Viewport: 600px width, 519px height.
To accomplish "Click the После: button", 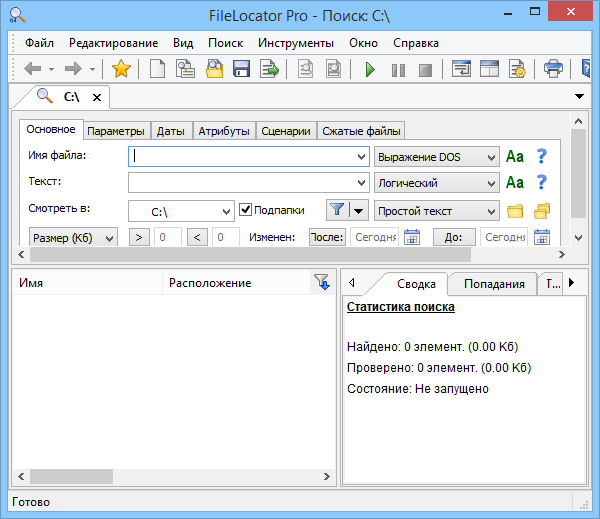I will [x=327, y=237].
